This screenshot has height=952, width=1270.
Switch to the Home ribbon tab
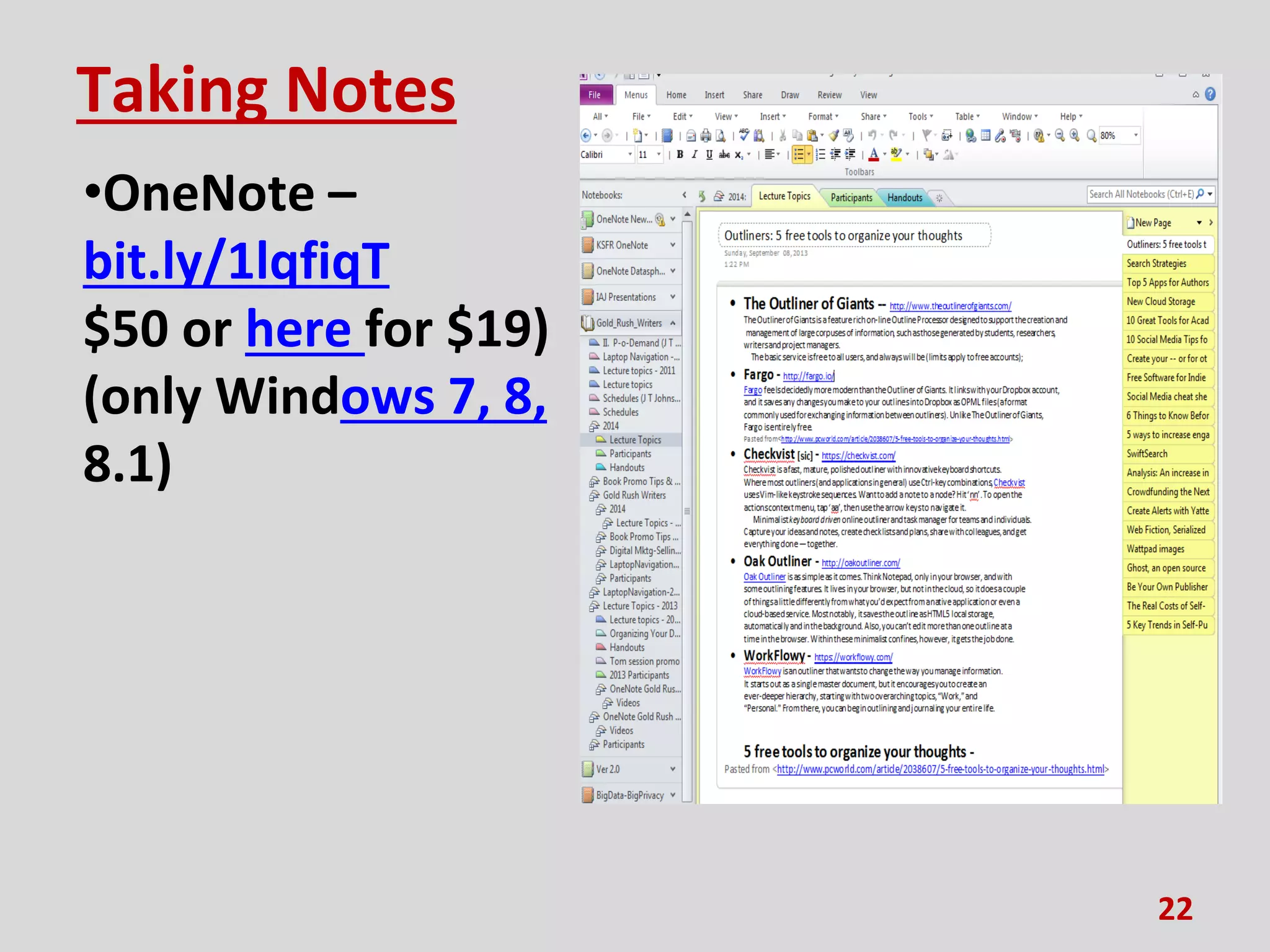[x=676, y=95]
